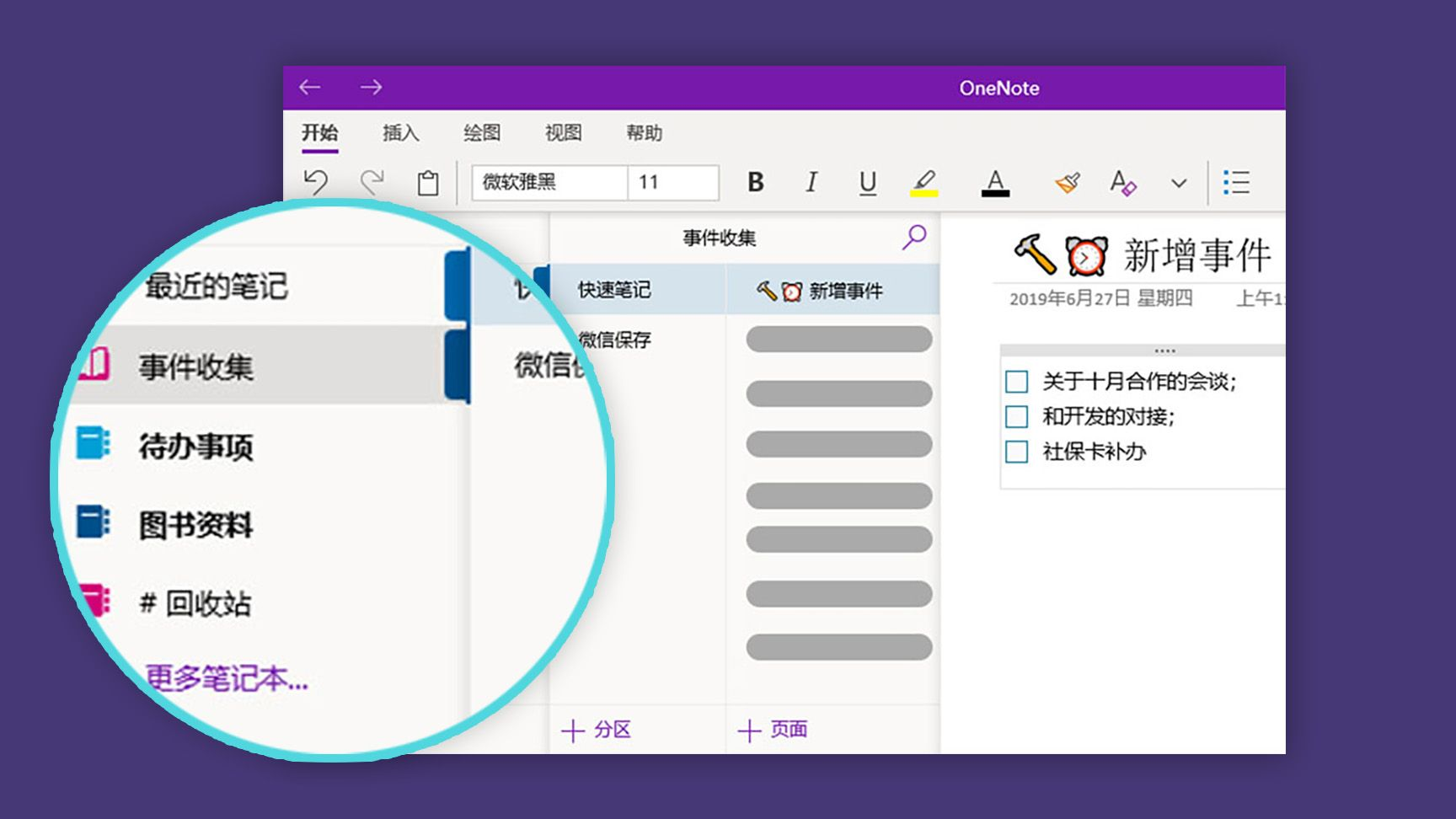Check the 关于十月合作的会谈 checkbox
The height and width of the screenshot is (819, 1456).
pos(1016,382)
